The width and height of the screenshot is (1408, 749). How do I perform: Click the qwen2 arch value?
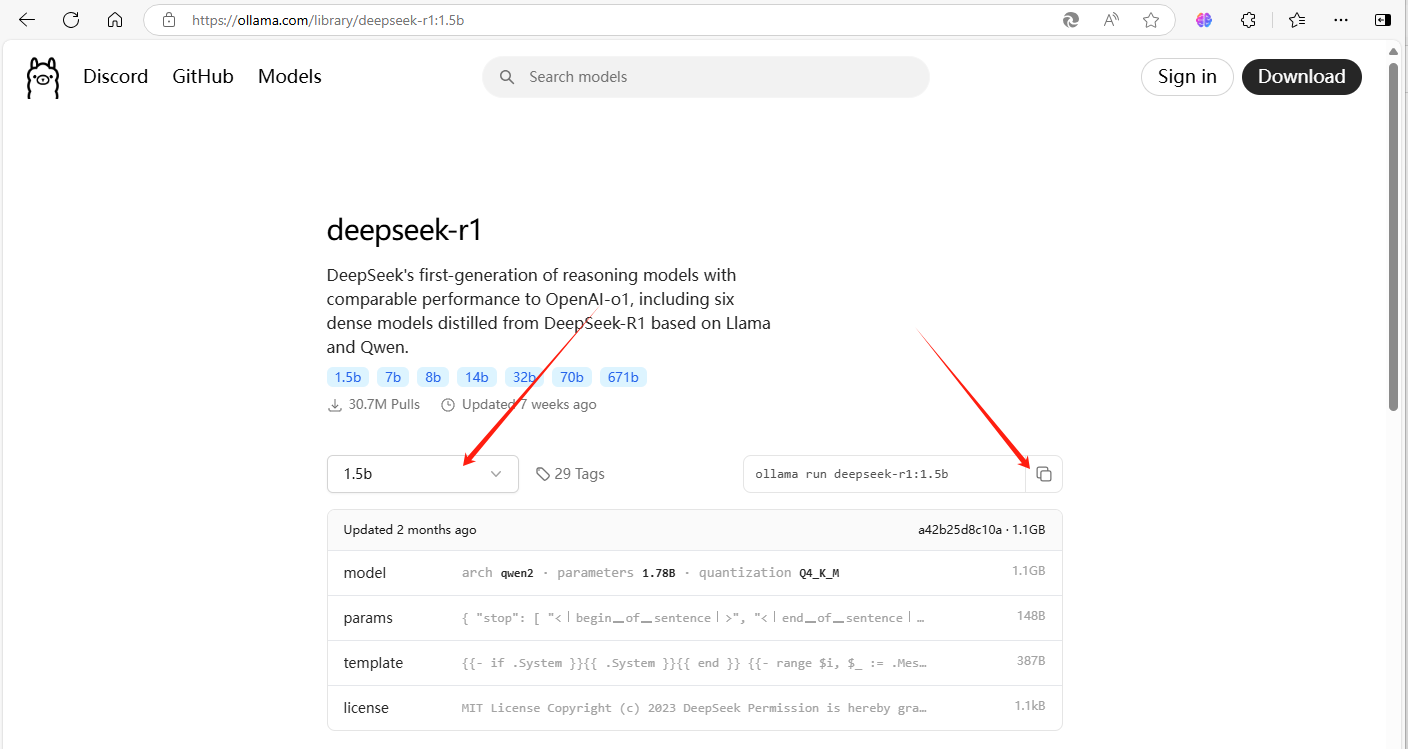(517, 573)
